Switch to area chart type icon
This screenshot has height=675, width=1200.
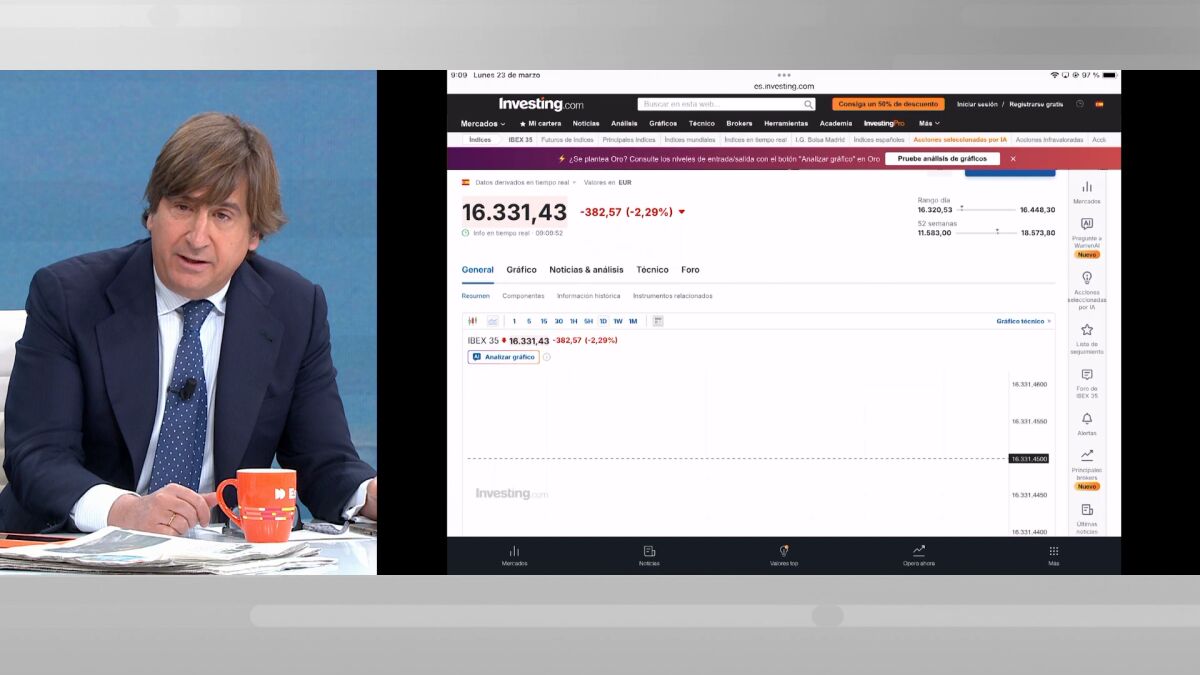point(493,321)
